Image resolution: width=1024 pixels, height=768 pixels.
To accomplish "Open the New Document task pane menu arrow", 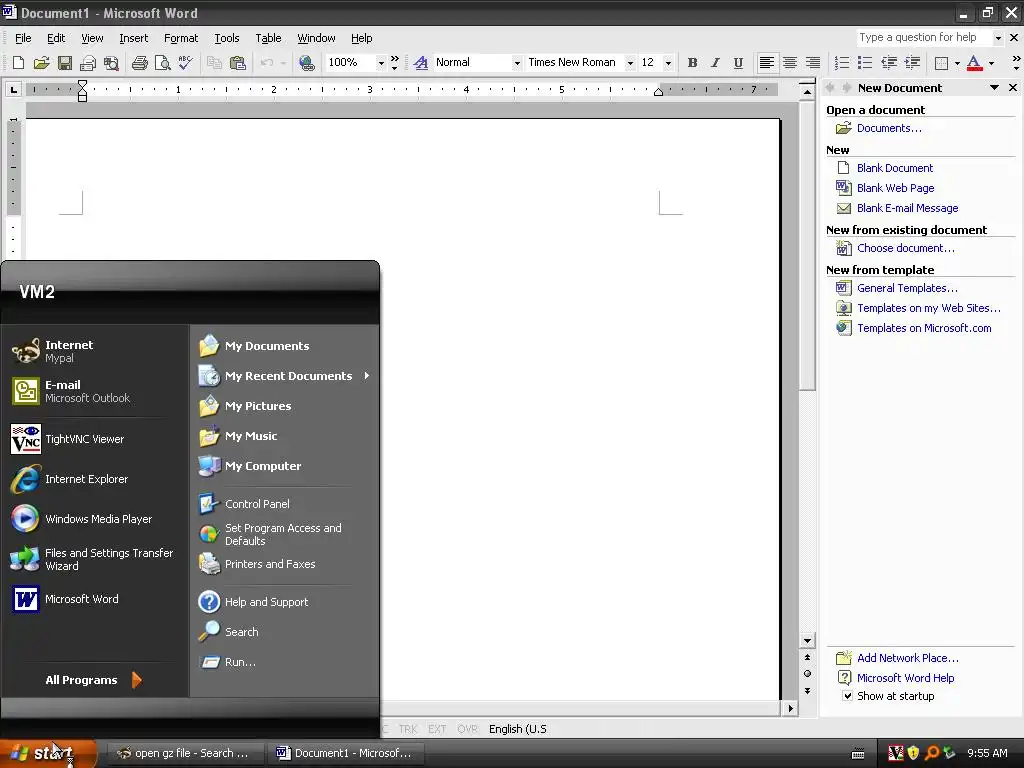I will 994,88.
